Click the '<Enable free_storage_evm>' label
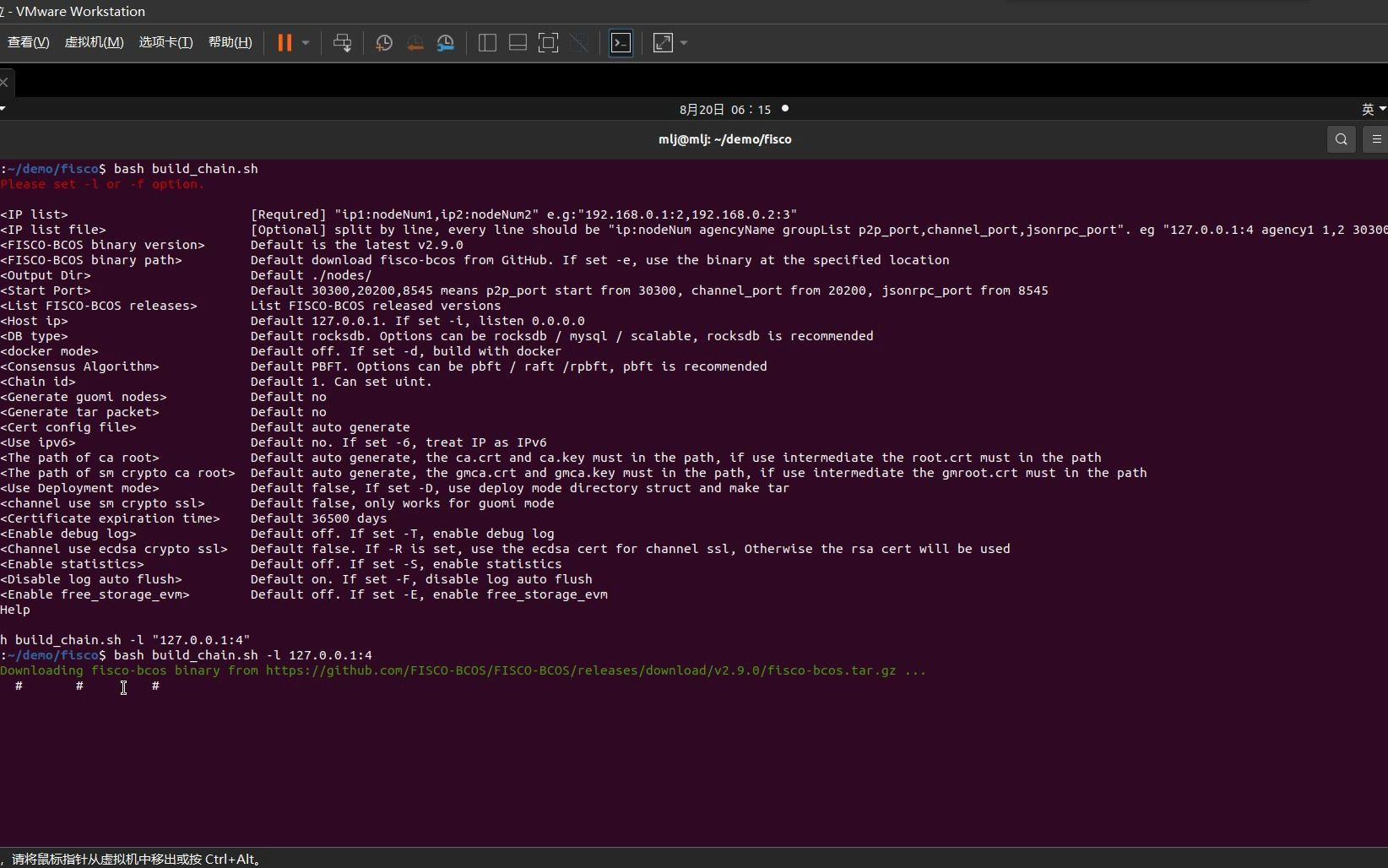Image resolution: width=1388 pixels, height=868 pixels. (x=95, y=594)
